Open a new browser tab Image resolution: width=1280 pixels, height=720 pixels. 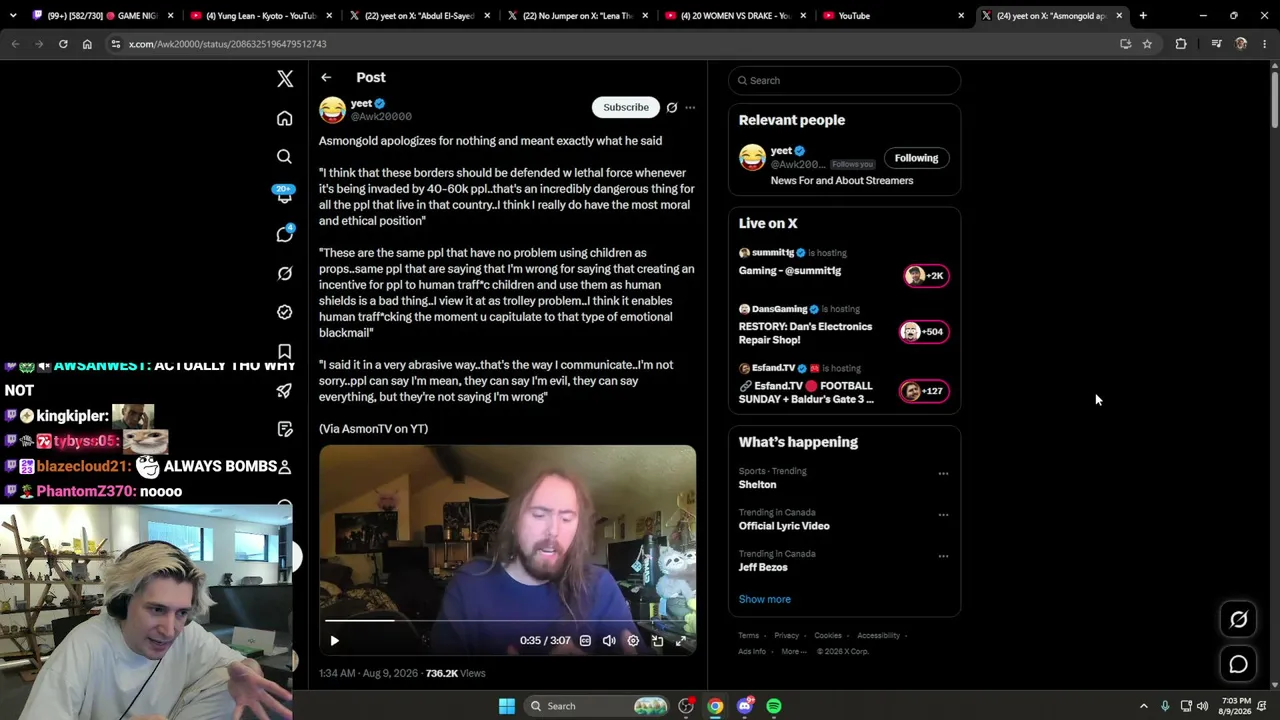[1143, 16]
